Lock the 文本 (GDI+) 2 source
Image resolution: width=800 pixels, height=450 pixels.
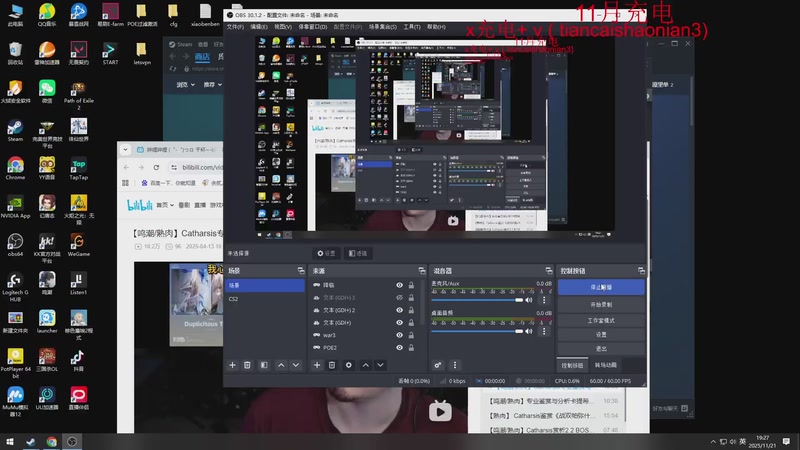pyautogui.click(x=411, y=310)
